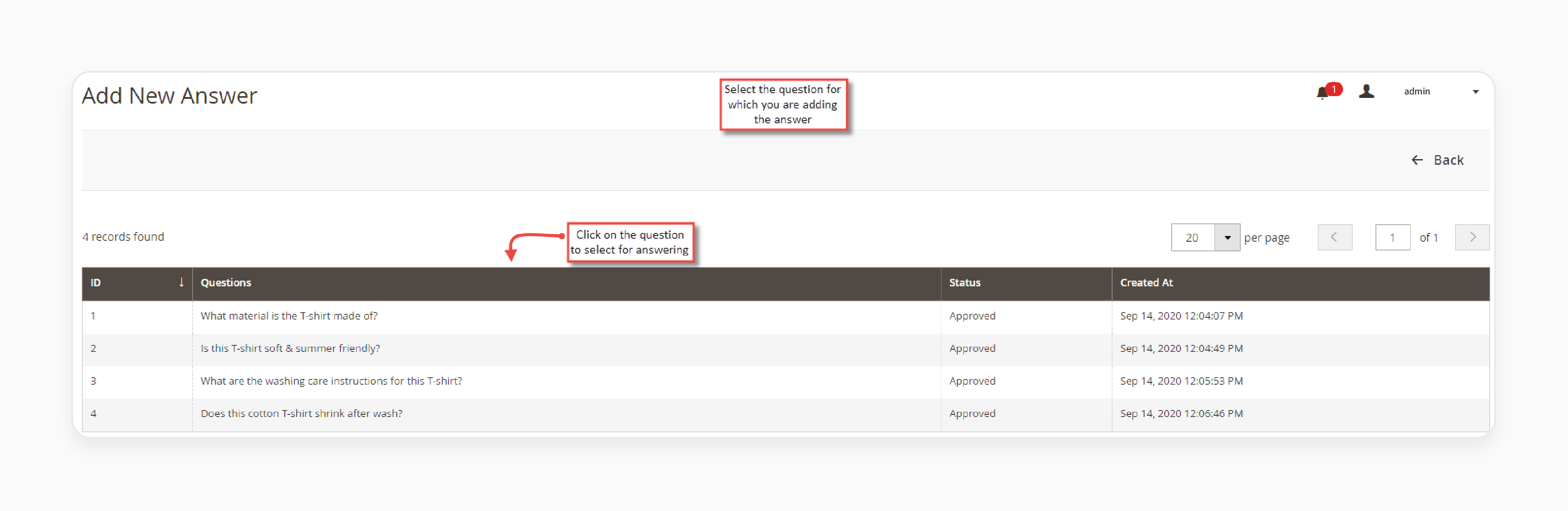
Task: Click Approved status for washing care question
Action: [972, 381]
